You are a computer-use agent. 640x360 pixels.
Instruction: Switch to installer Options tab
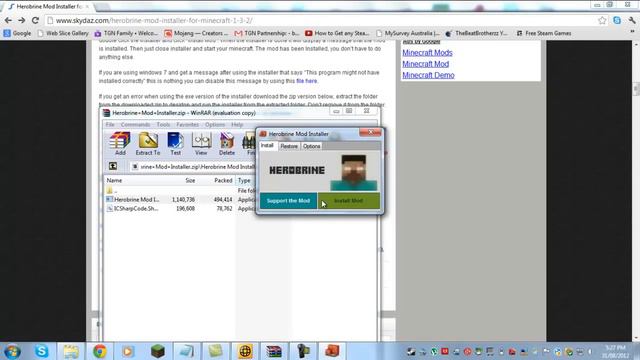tap(311, 146)
